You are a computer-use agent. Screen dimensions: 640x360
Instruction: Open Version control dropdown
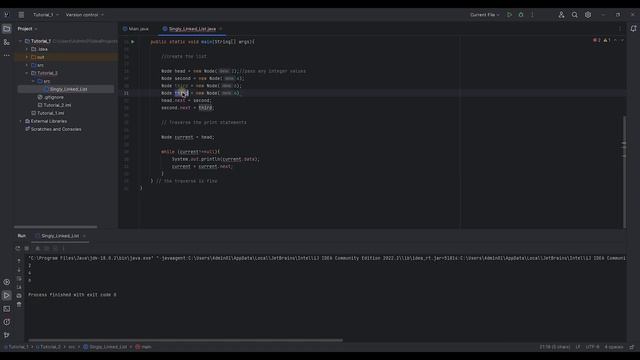point(84,15)
